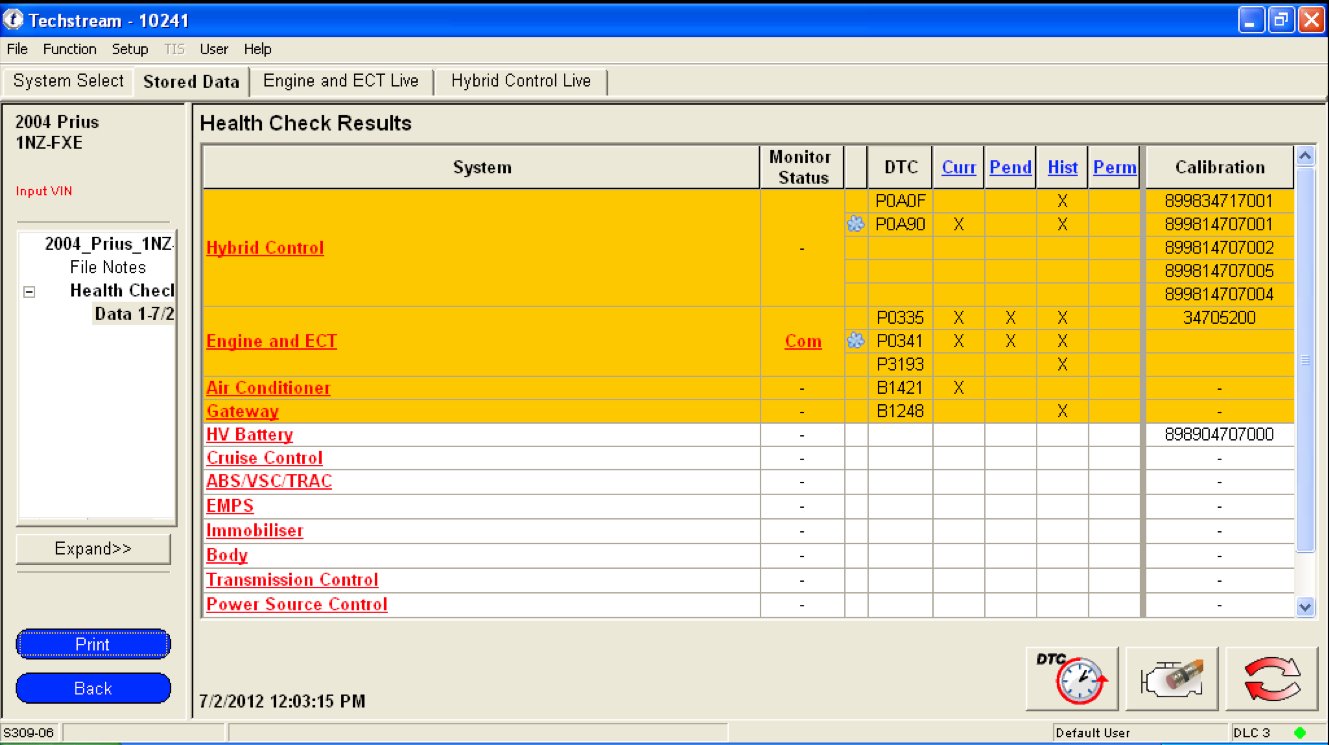This screenshot has width=1329, height=745.
Task: Click calibration ID 34705200
Action: [x=1219, y=318]
